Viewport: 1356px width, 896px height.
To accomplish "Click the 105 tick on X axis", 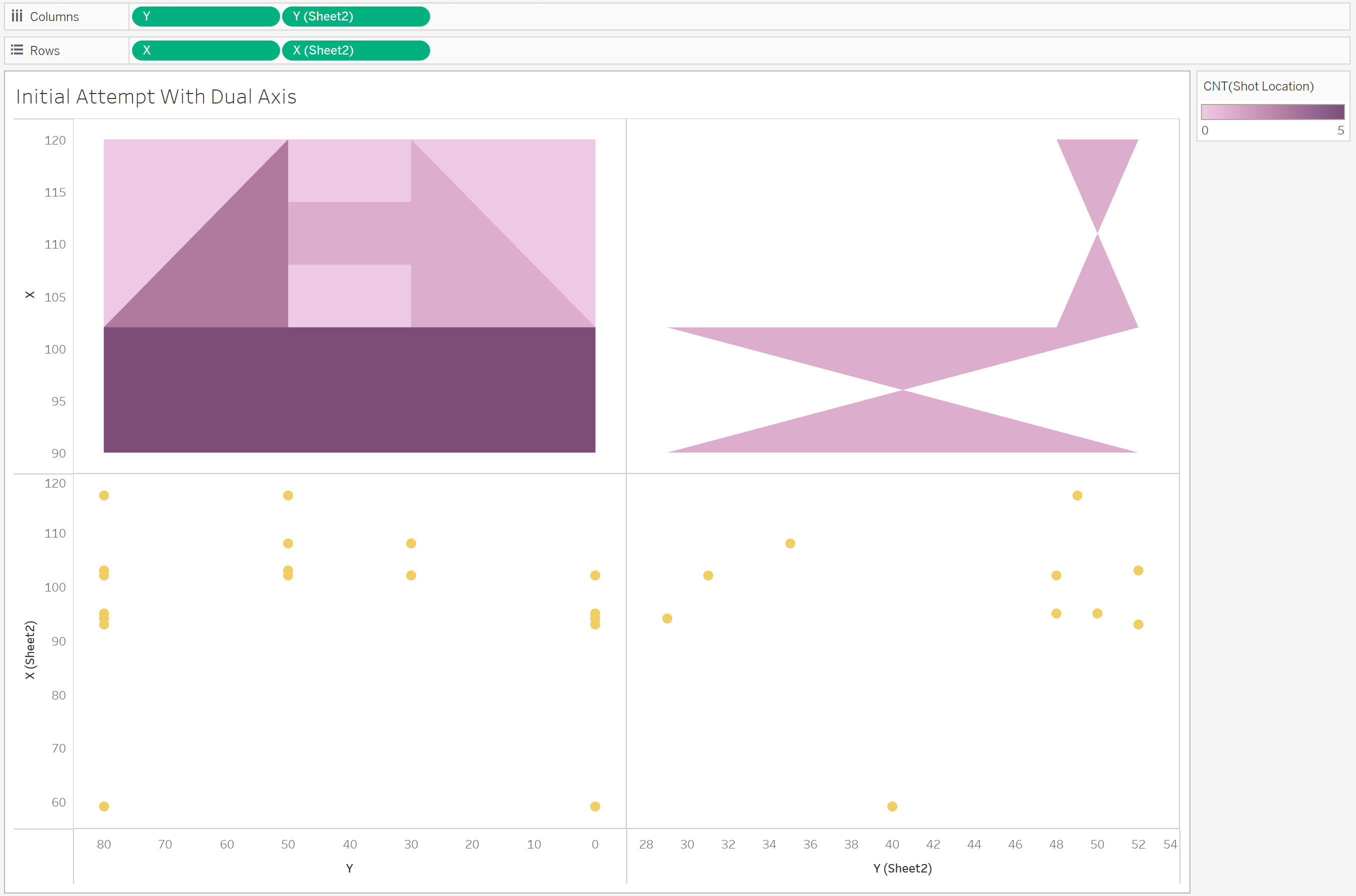I will click(x=55, y=297).
